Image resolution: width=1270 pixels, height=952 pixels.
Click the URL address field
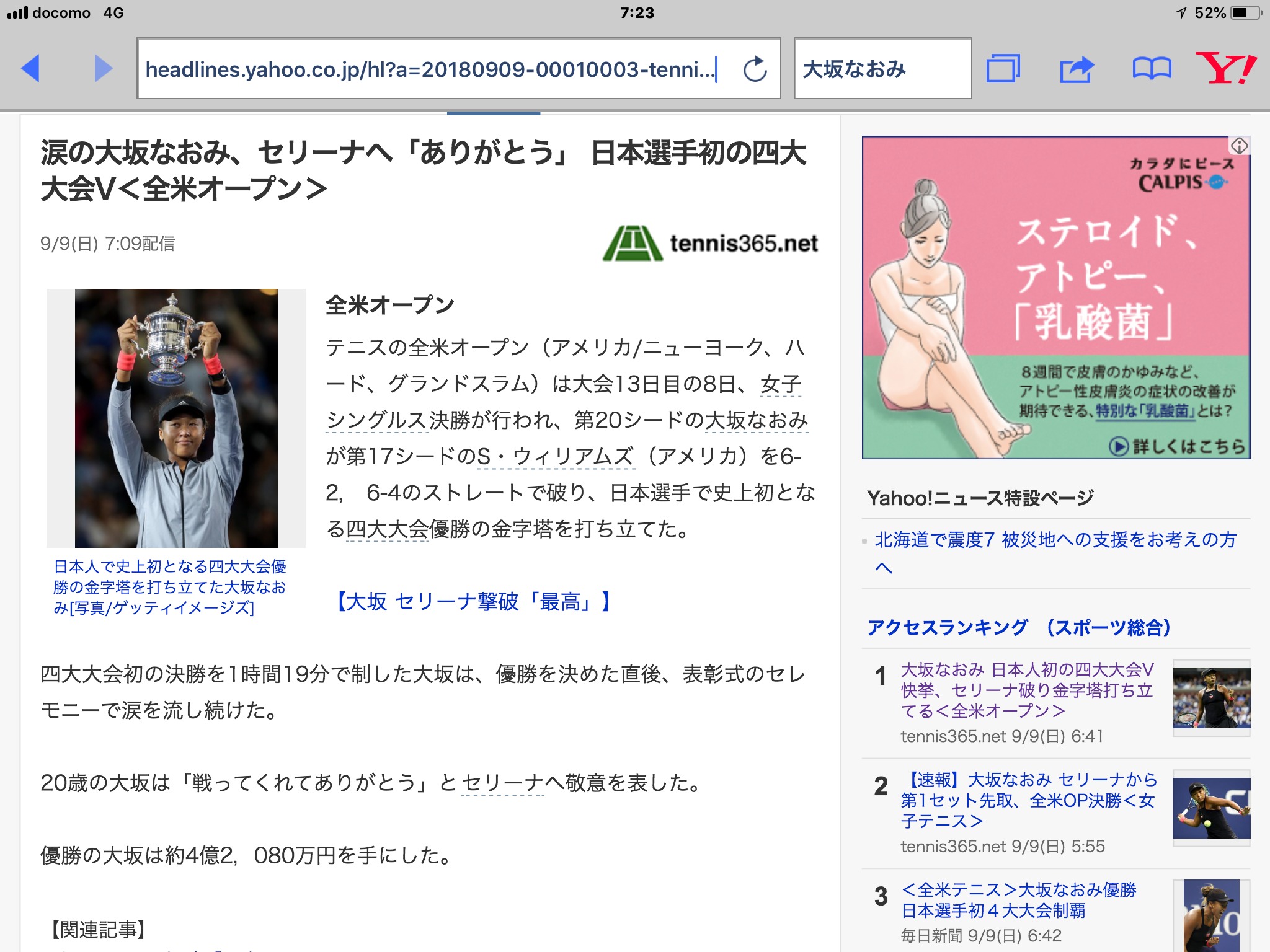coord(428,69)
